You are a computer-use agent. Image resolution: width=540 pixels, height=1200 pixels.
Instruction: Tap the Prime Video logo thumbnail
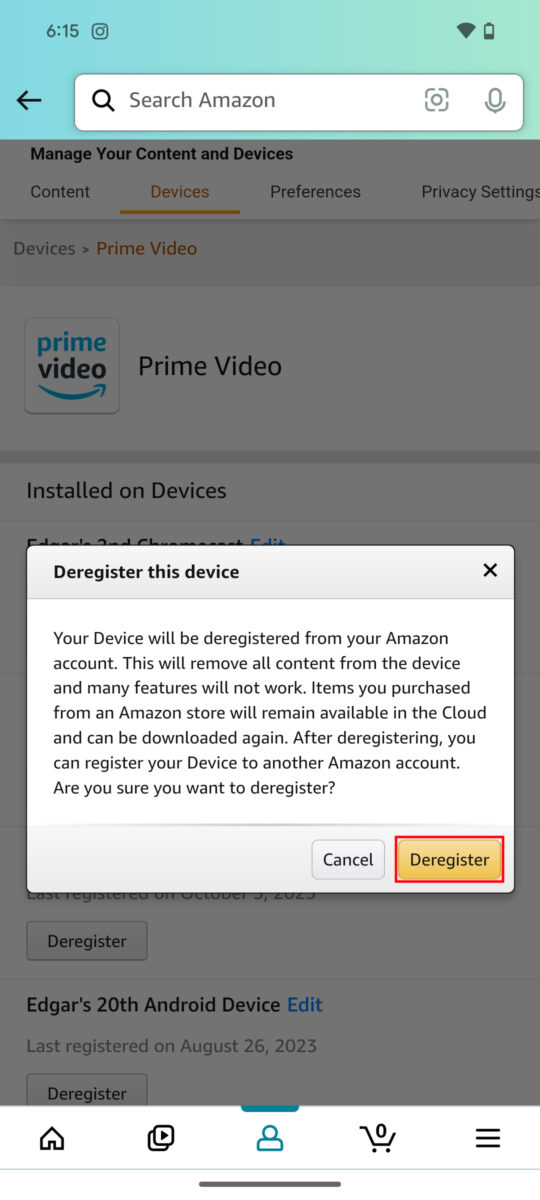[72, 366]
